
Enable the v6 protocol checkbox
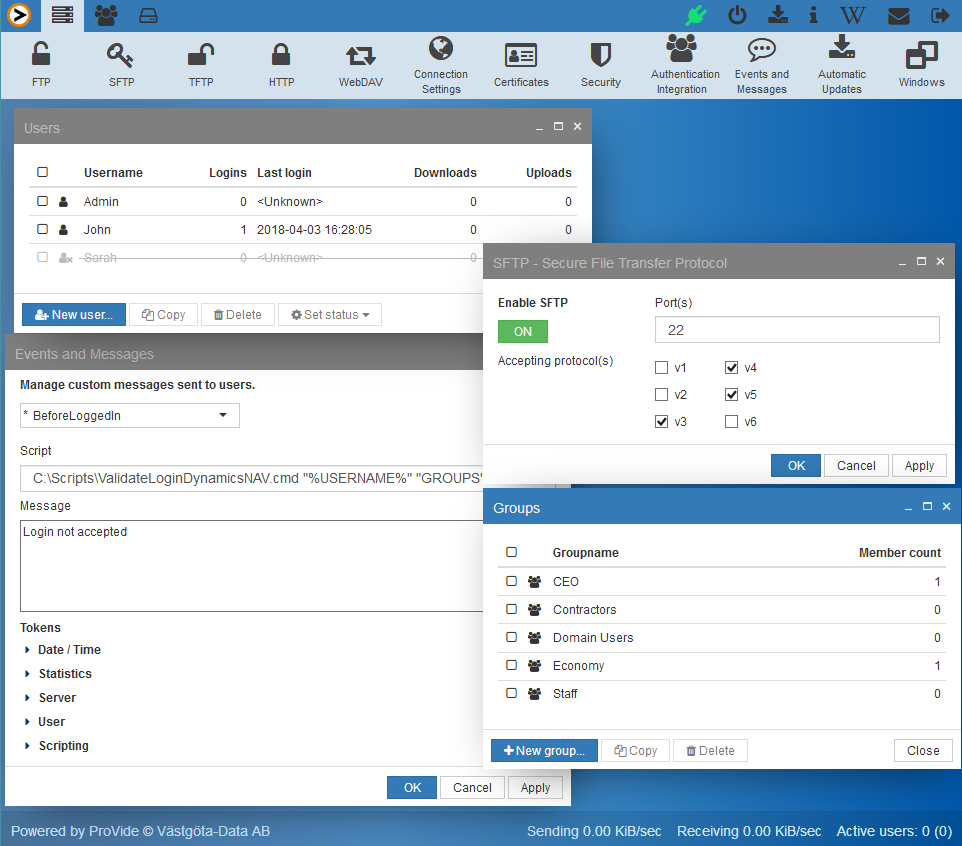click(731, 421)
